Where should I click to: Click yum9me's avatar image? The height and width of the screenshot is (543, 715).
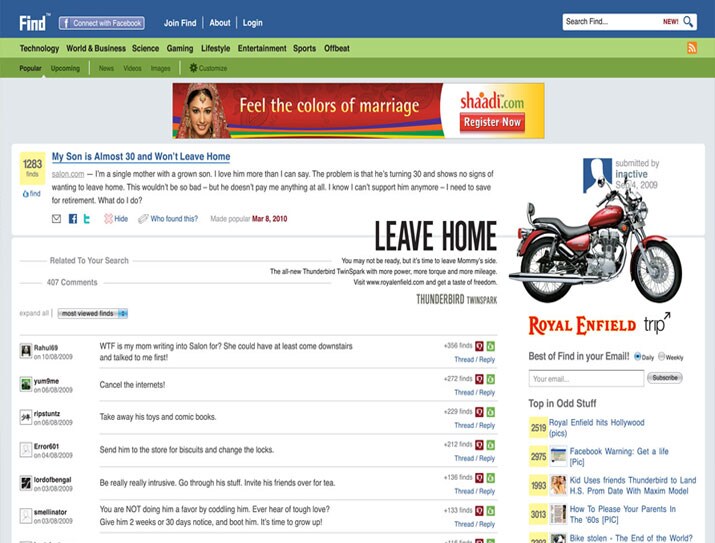point(26,384)
